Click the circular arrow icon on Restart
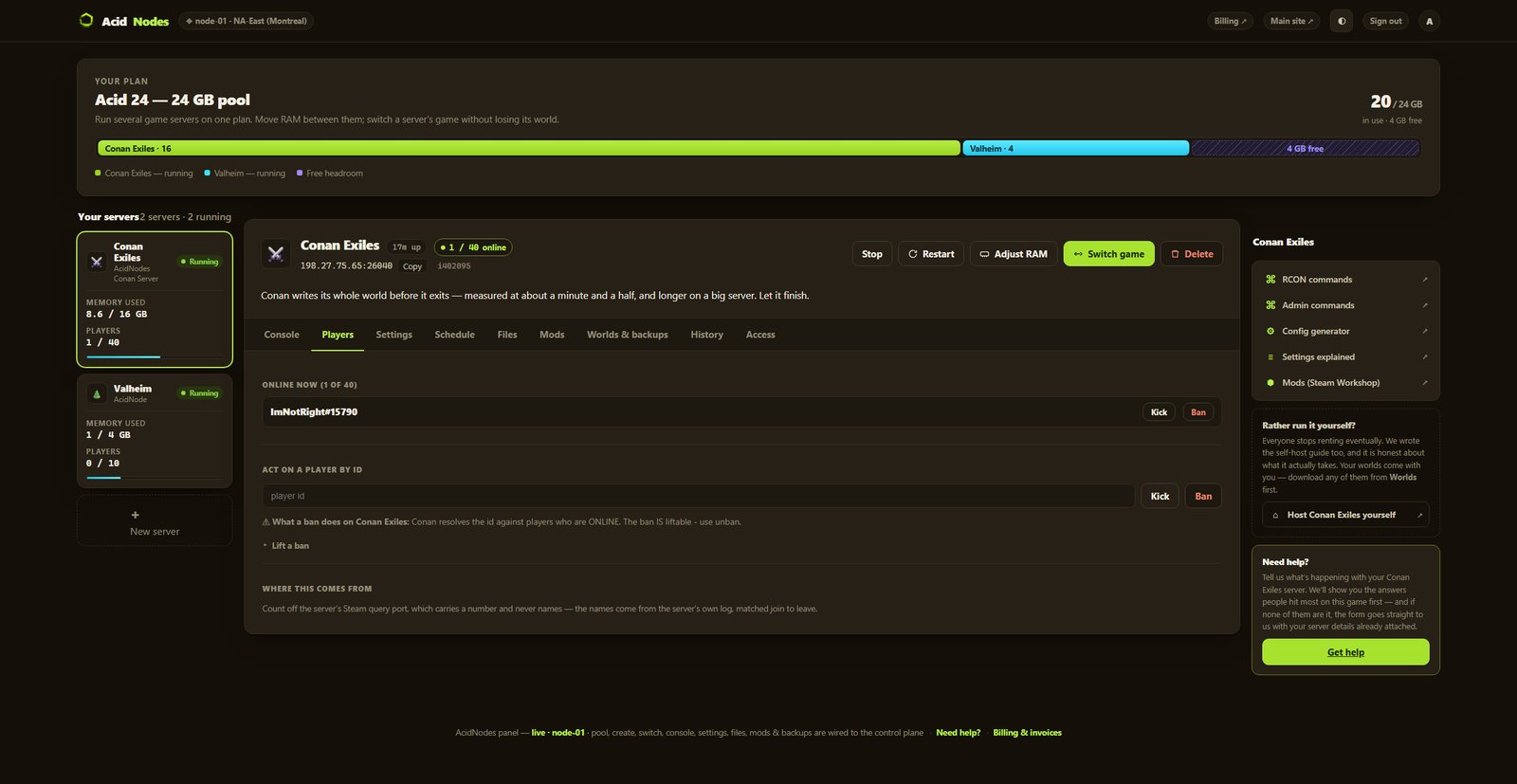This screenshot has width=1517, height=784. [913, 254]
